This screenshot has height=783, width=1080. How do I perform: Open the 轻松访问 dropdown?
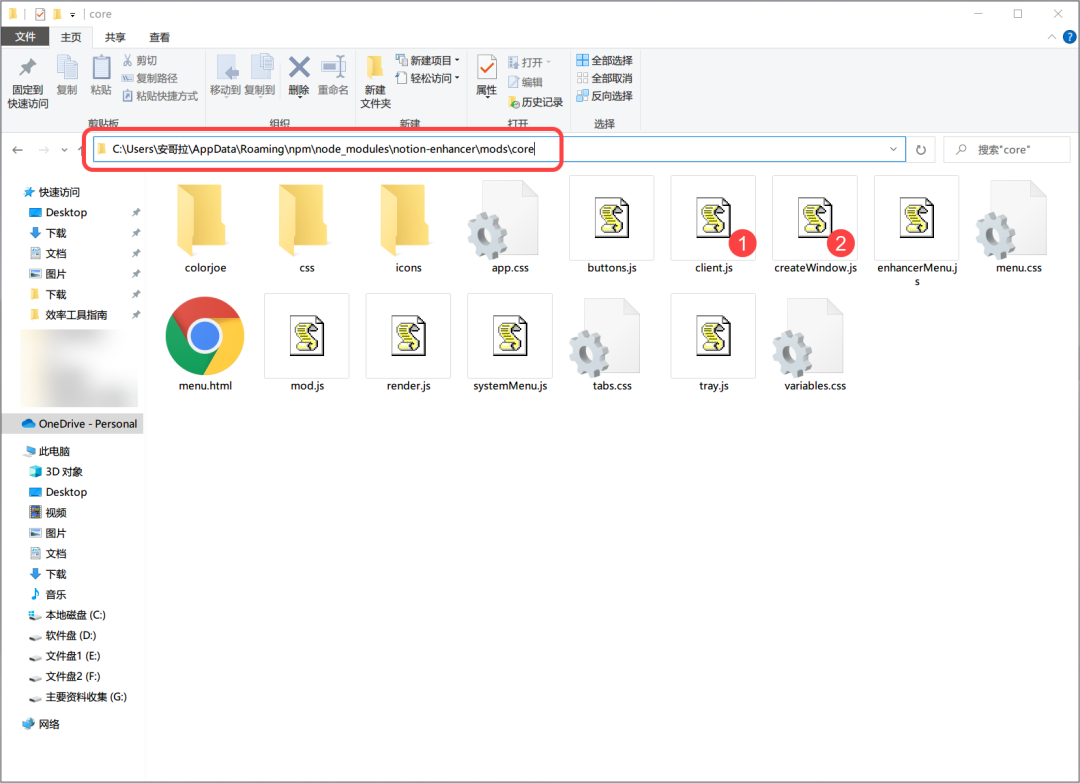pos(428,78)
